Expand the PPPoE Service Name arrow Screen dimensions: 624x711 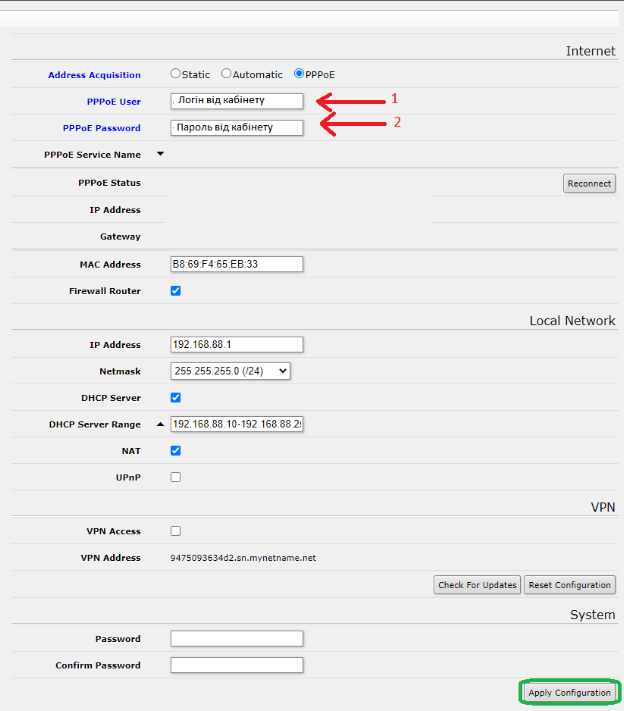pos(160,155)
